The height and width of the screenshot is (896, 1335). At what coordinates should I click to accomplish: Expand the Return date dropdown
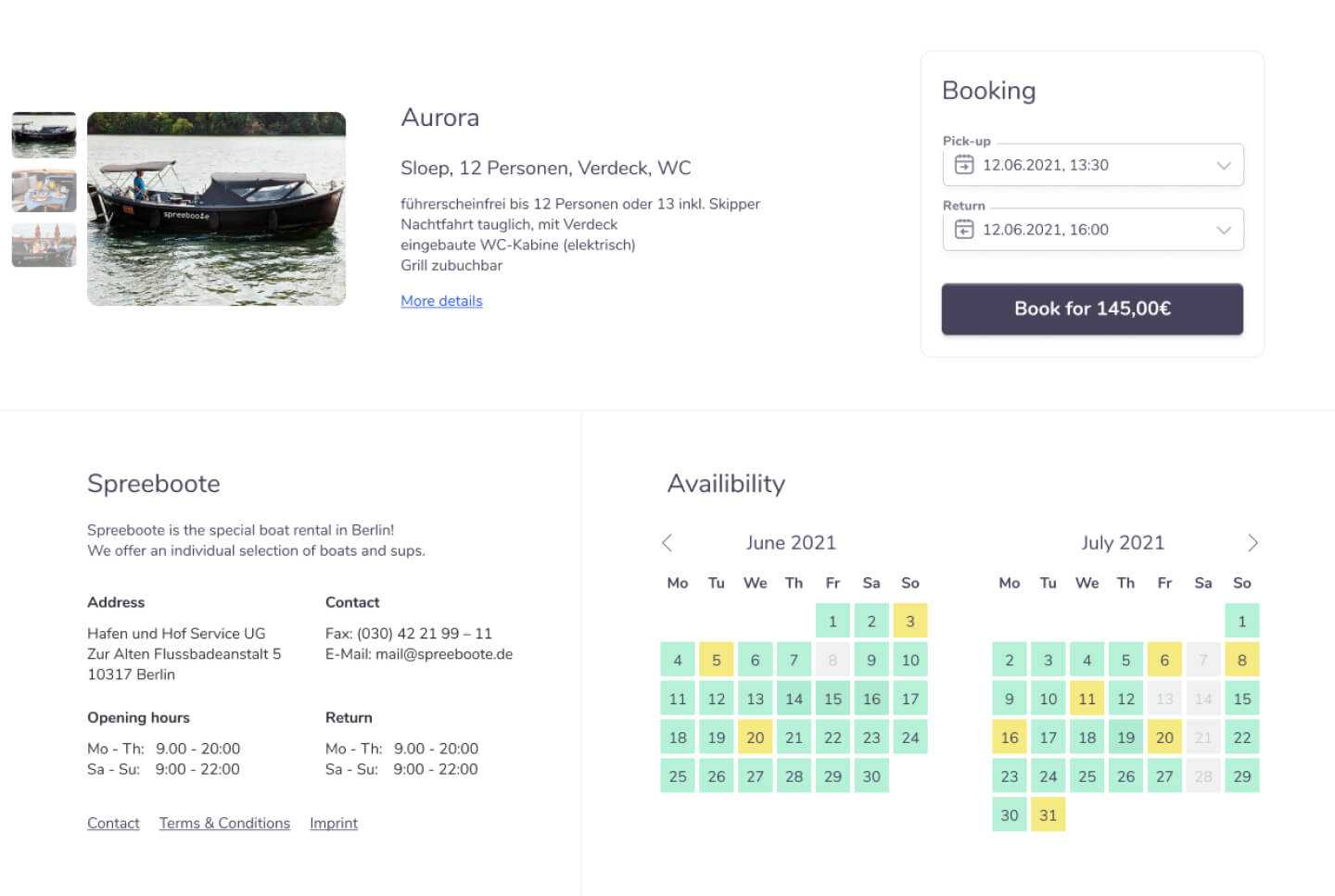[x=1223, y=230]
